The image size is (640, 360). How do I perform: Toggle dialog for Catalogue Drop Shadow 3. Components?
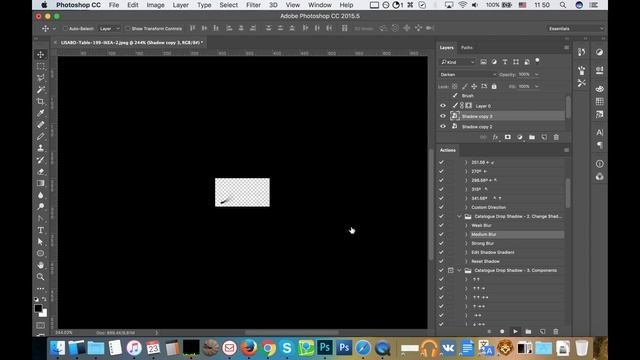451,270
